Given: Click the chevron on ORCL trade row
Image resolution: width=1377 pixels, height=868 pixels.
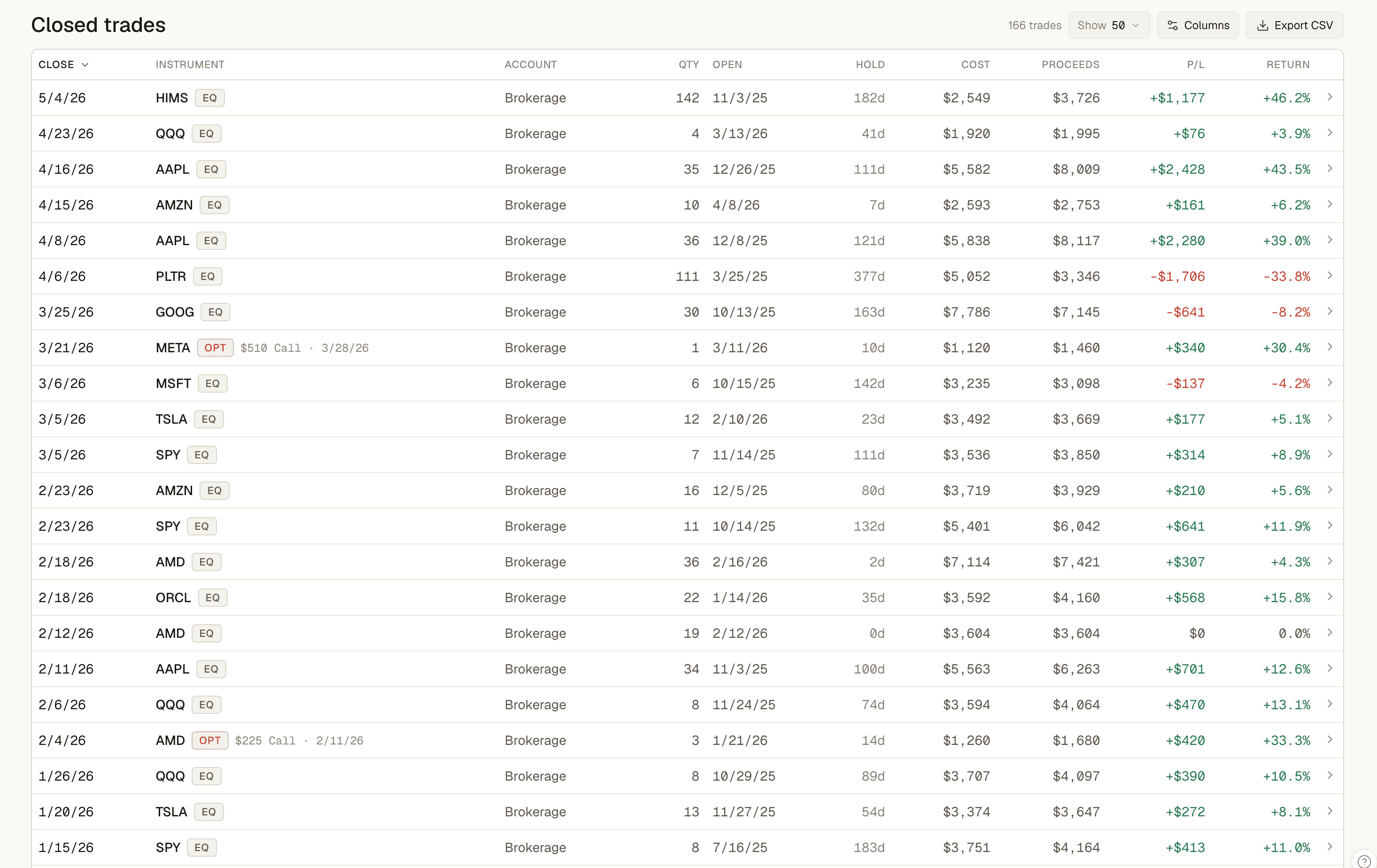Looking at the screenshot, I should [x=1330, y=597].
